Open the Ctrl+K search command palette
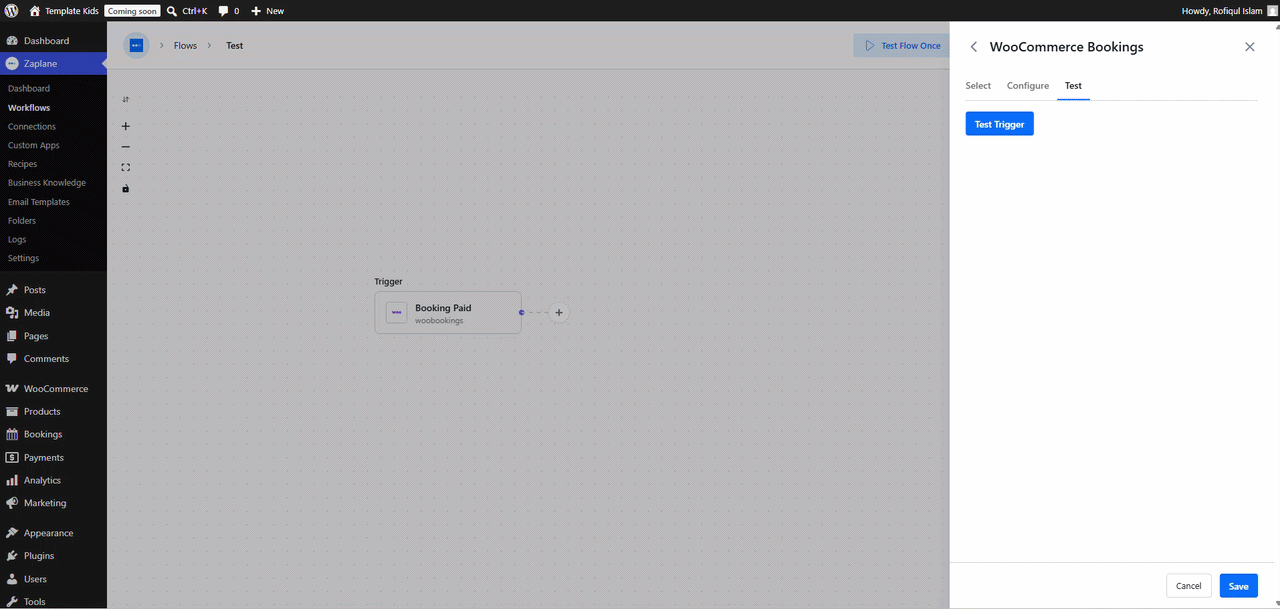 point(187,10)
